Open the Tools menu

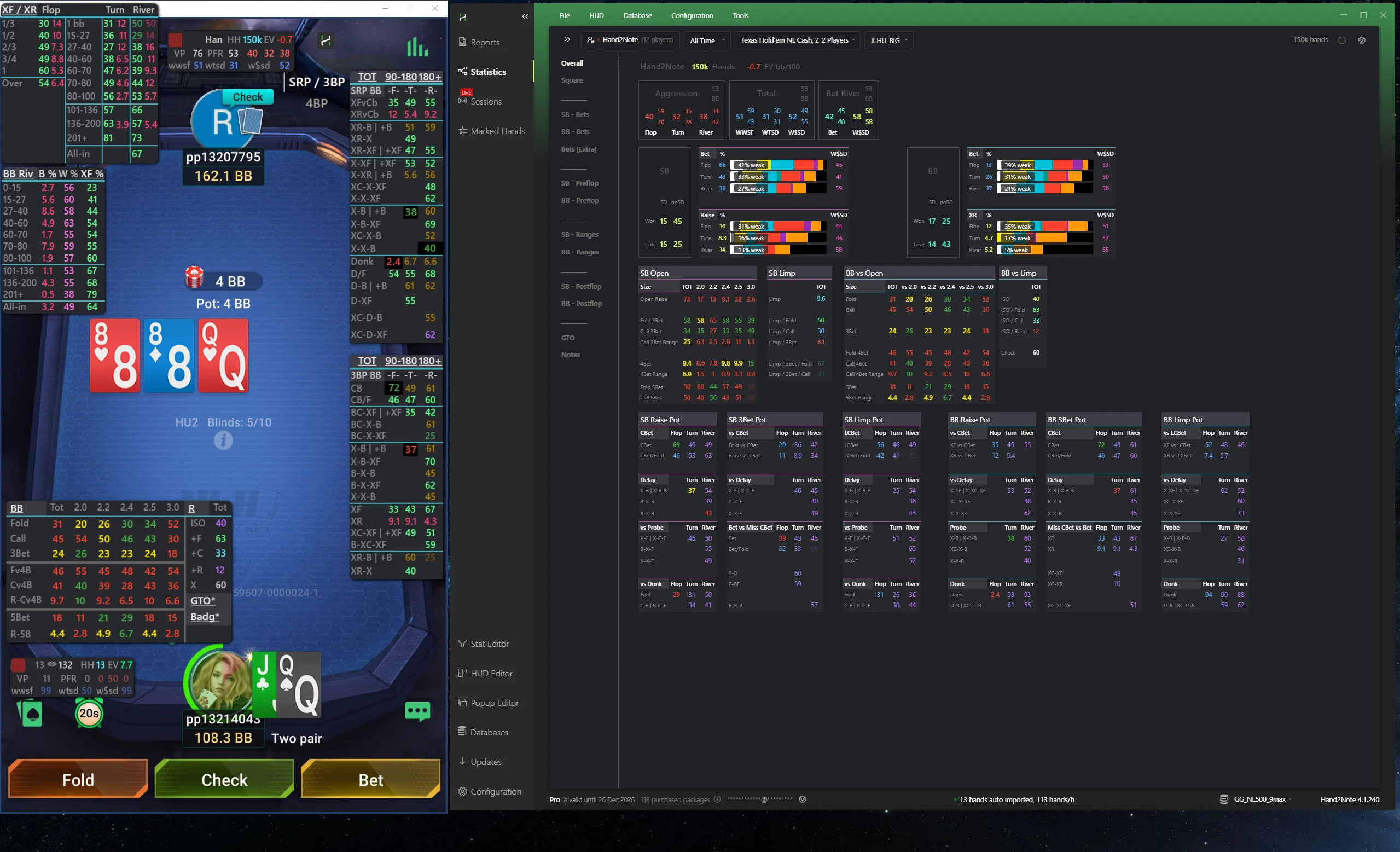[741, 15]
